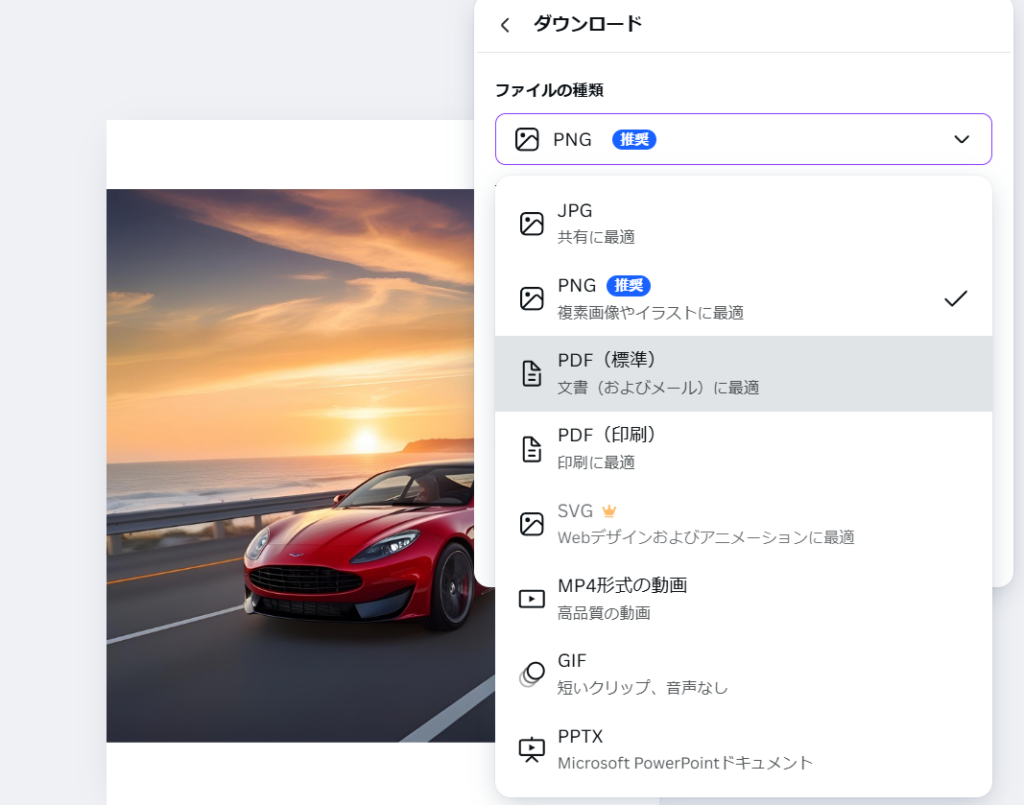Image resolution: width=1024 pixels, height=805 pixels.
Task: Click the JPG image icon
Action: [532, 224]
